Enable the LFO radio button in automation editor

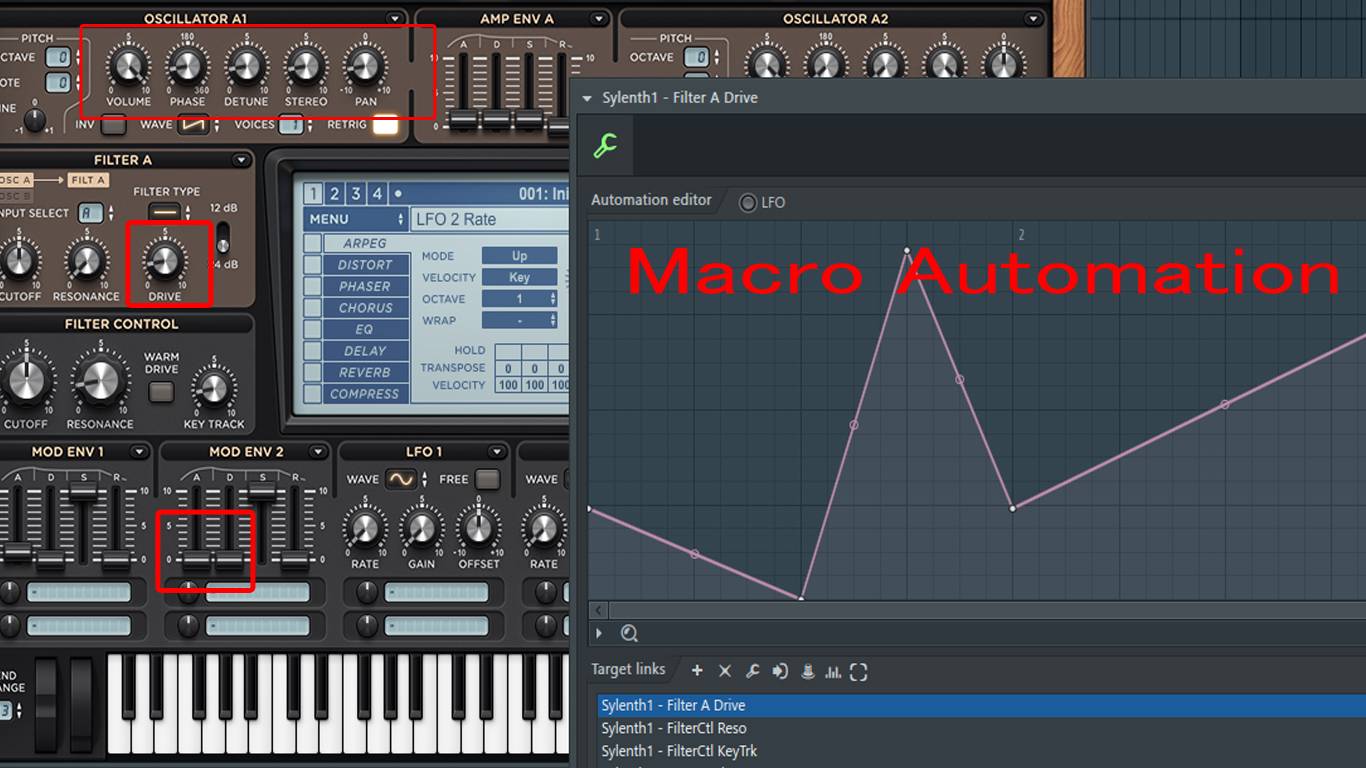[748, 202]
